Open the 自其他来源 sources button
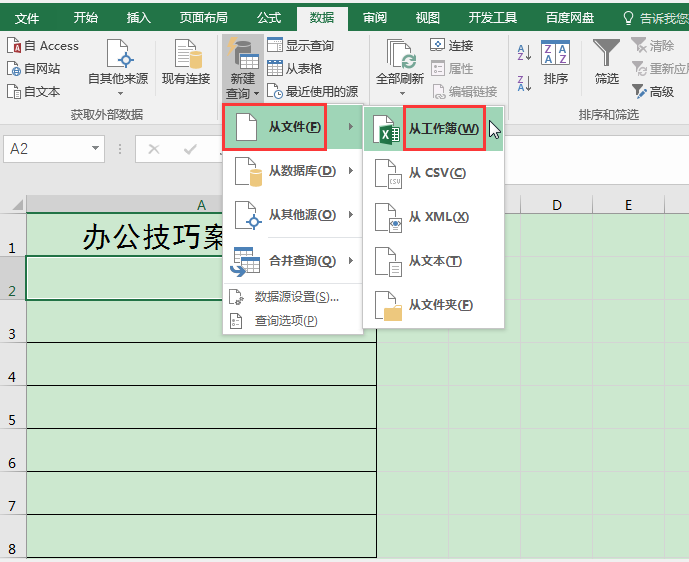The image size is (689, 562). (x=118, y=67)
